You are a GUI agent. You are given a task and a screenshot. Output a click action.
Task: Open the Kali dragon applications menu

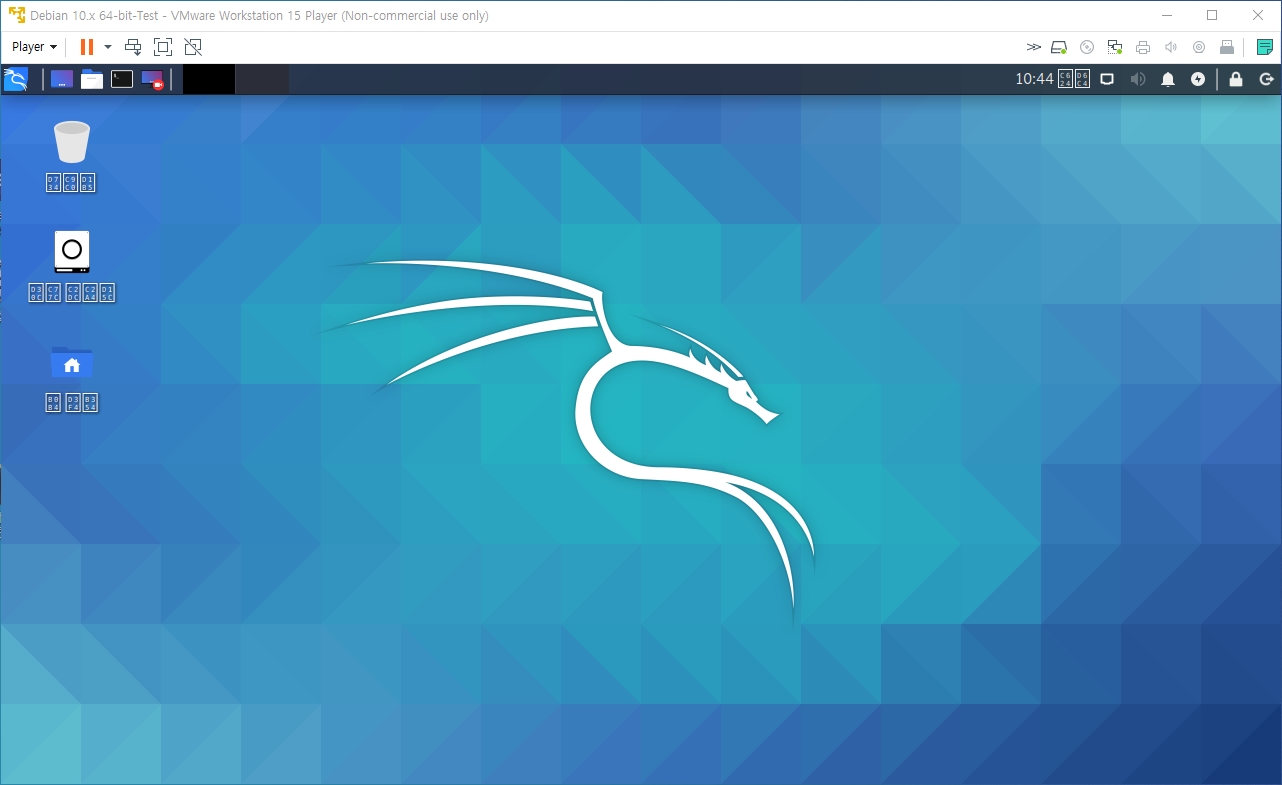pyautogui.click(x=15, y=79)
